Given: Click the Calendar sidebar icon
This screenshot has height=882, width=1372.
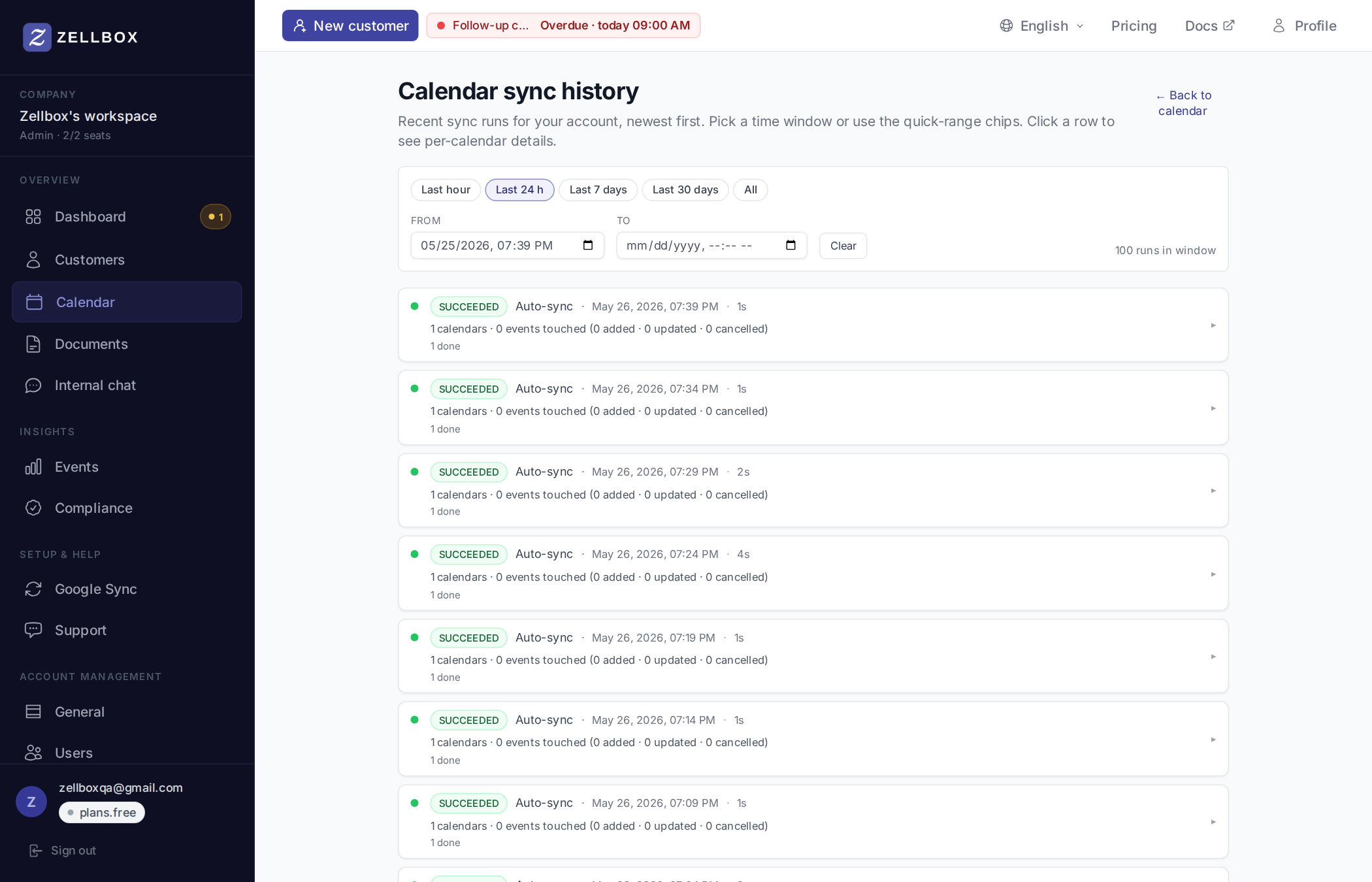Looking at the screenshot, I should click(x=35, y=302).
